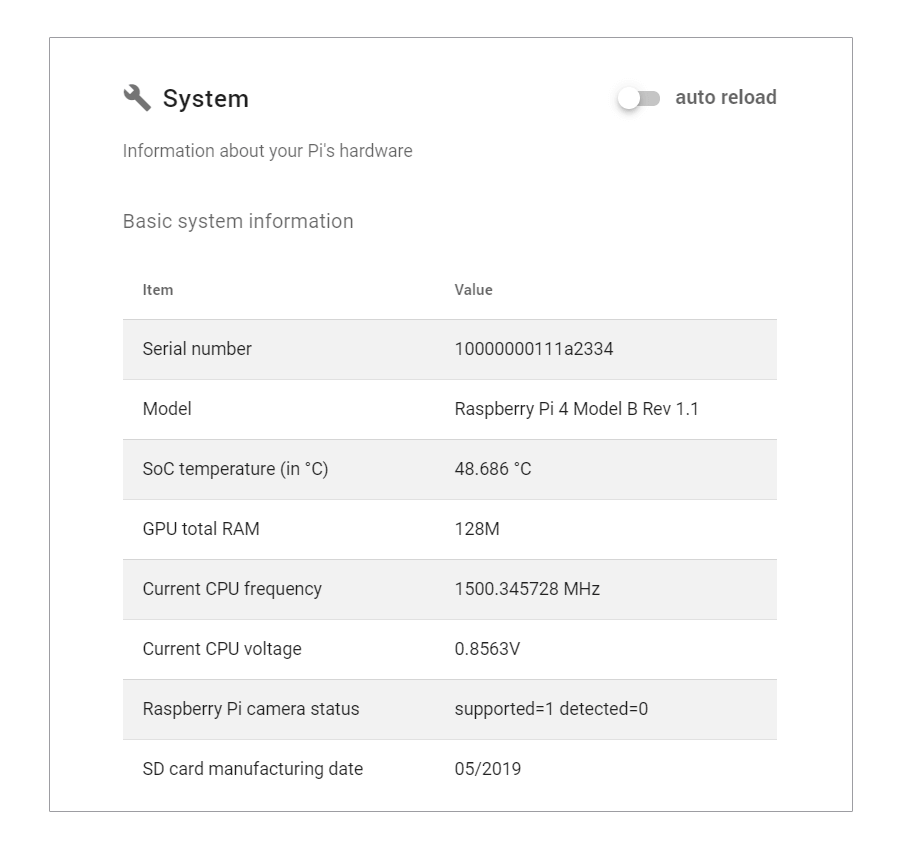The image size is (900, 850).
Task: Select the Serial number row
Action: 197,349
